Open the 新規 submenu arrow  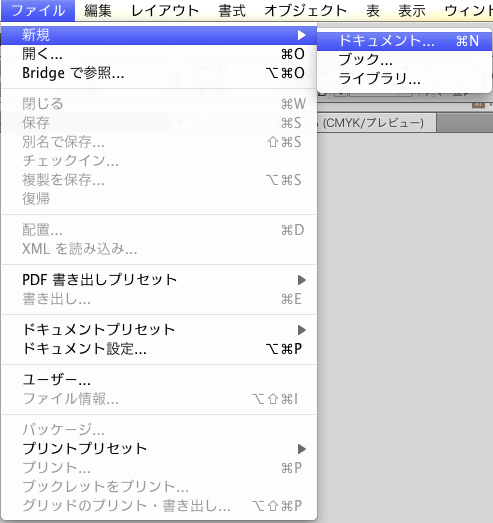(302, 35)
